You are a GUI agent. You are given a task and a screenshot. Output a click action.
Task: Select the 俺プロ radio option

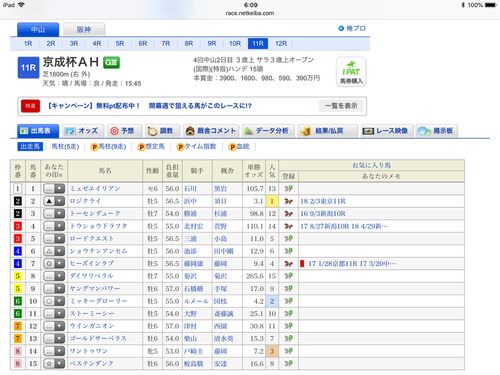(341, 28)
